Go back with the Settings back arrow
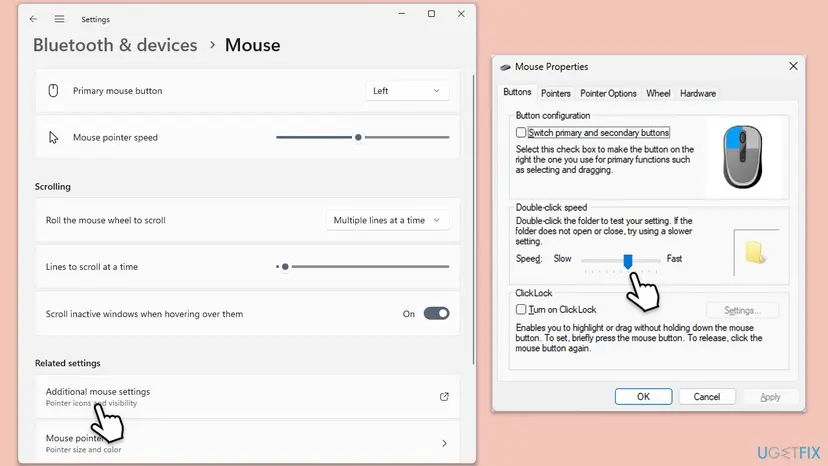 [33, 19]
